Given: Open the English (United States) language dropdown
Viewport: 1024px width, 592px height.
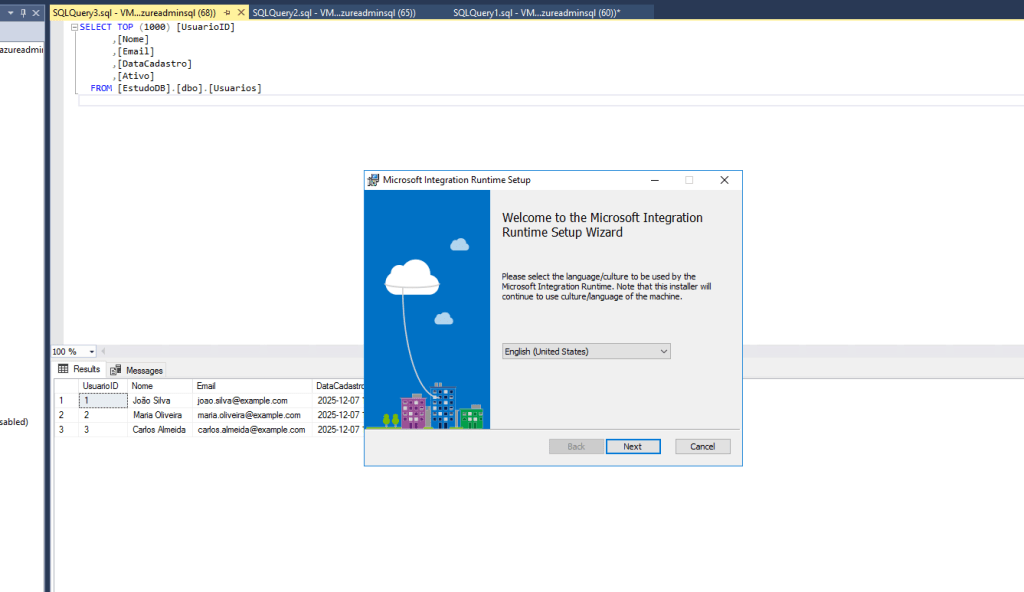Looking at the screenshot, I should (586, 352).
